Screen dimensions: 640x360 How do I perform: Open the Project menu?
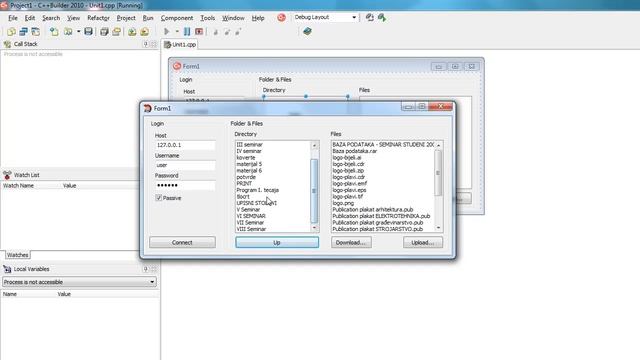pos(126,18)
